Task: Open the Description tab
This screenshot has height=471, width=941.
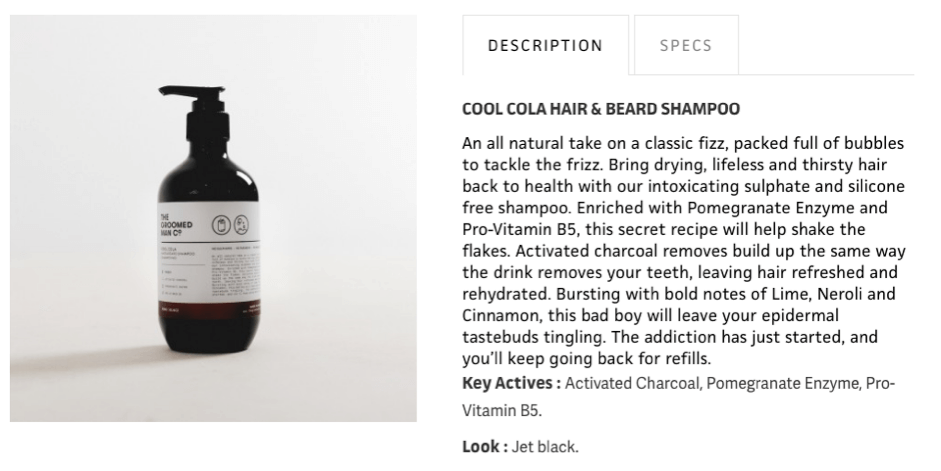Action: pyautogui.click(x=545, y=46)
